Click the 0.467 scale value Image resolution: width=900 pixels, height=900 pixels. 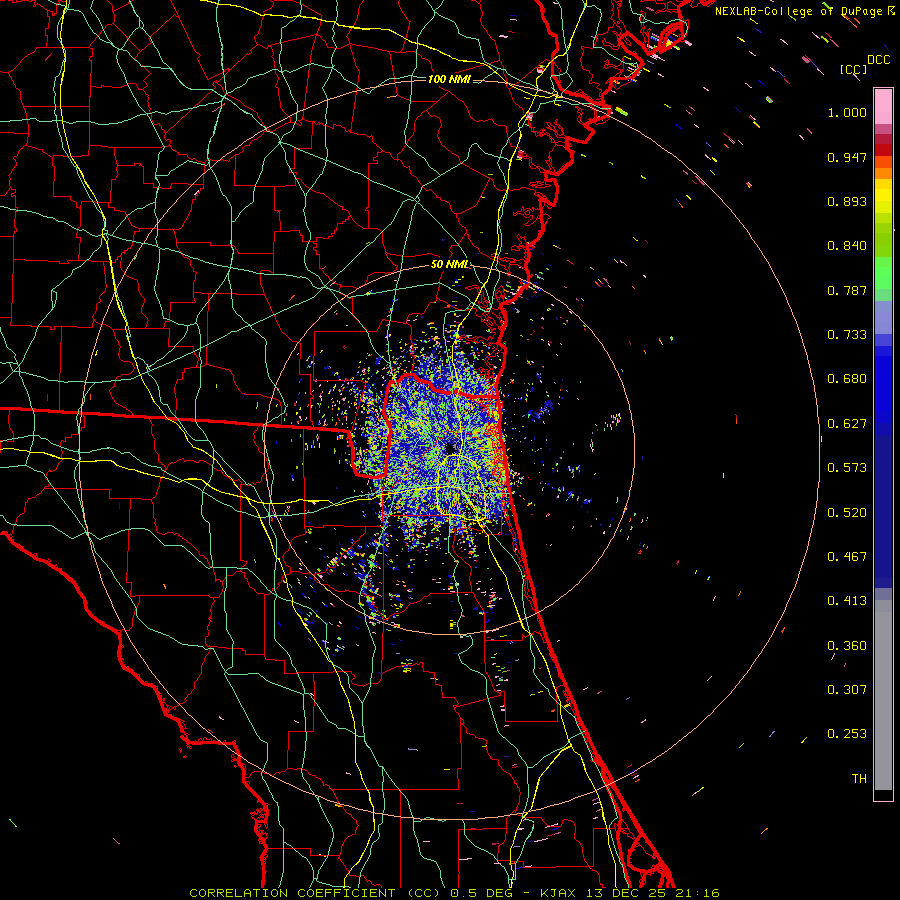[x=847, y=557]
